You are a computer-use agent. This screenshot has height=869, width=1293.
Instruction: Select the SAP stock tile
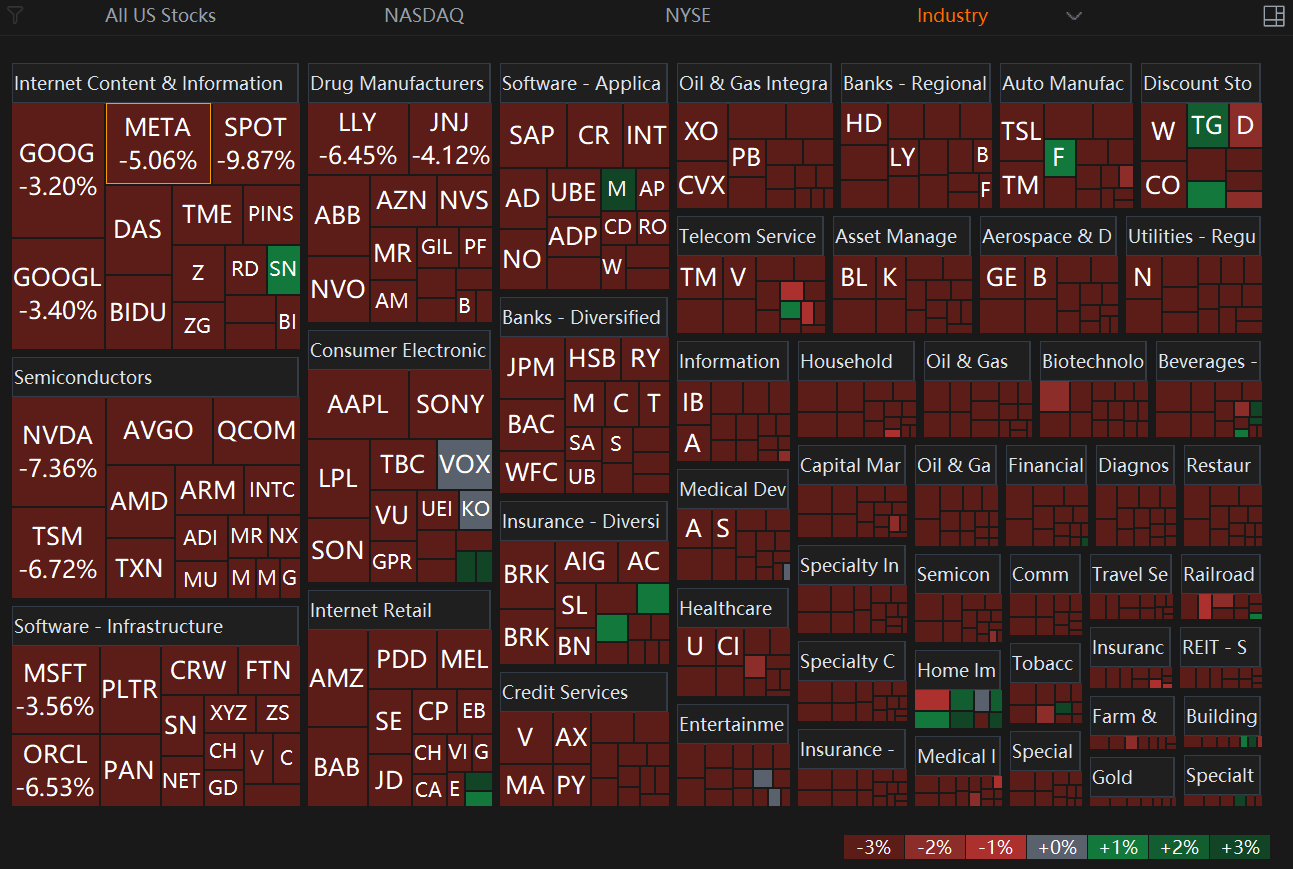pos(532,136)
